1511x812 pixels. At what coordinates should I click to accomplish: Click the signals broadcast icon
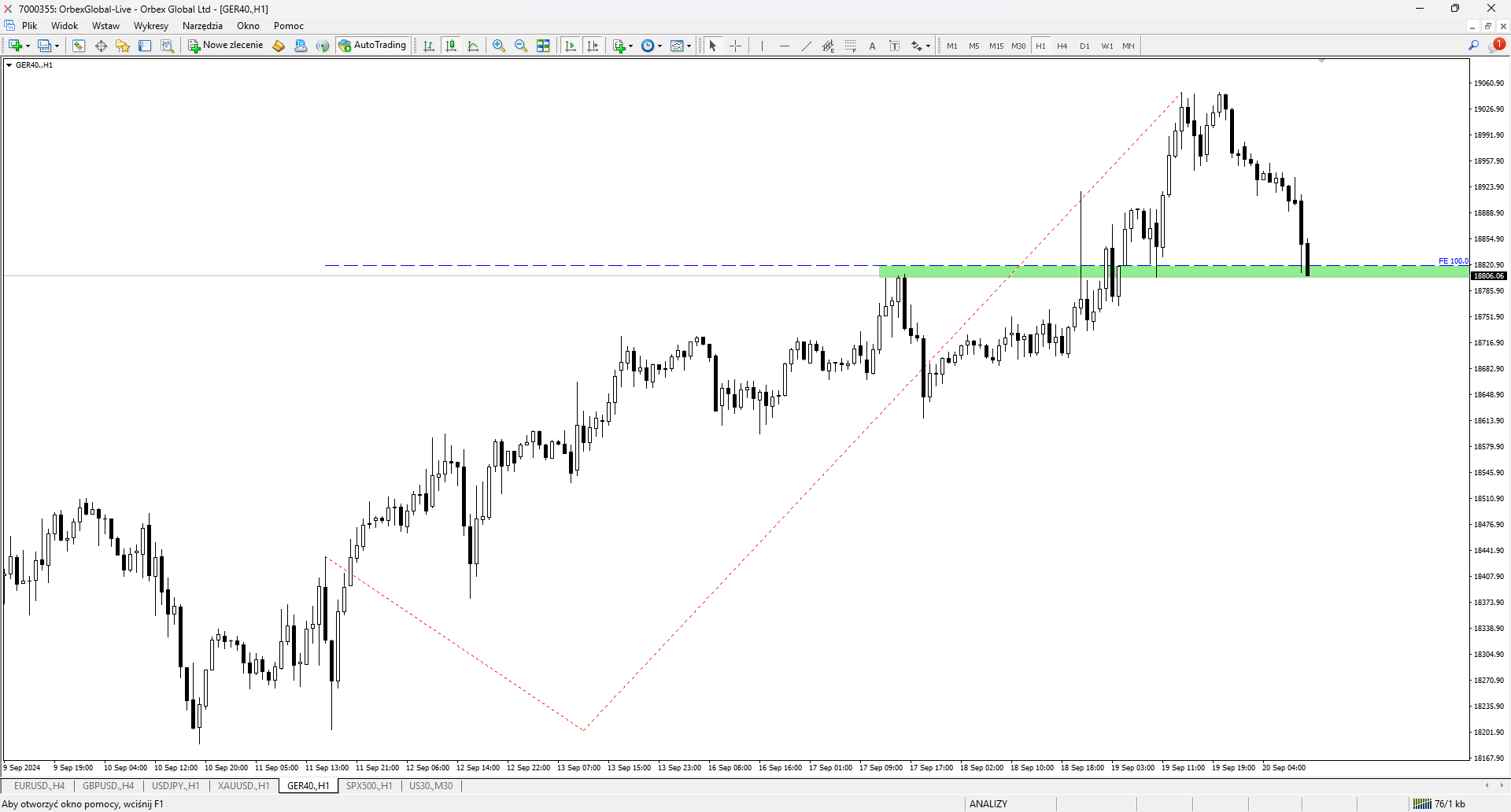323,46
